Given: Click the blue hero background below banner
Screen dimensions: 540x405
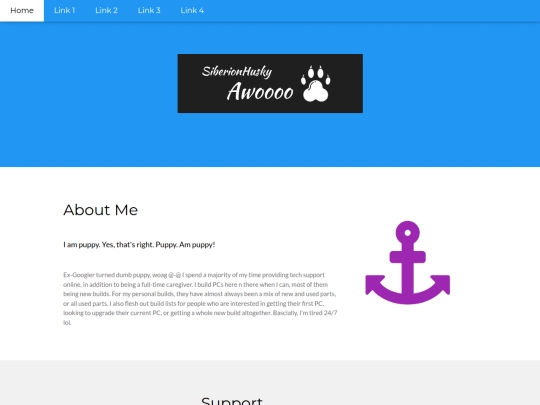Looking at the screenshot, I should click(270, 141).
